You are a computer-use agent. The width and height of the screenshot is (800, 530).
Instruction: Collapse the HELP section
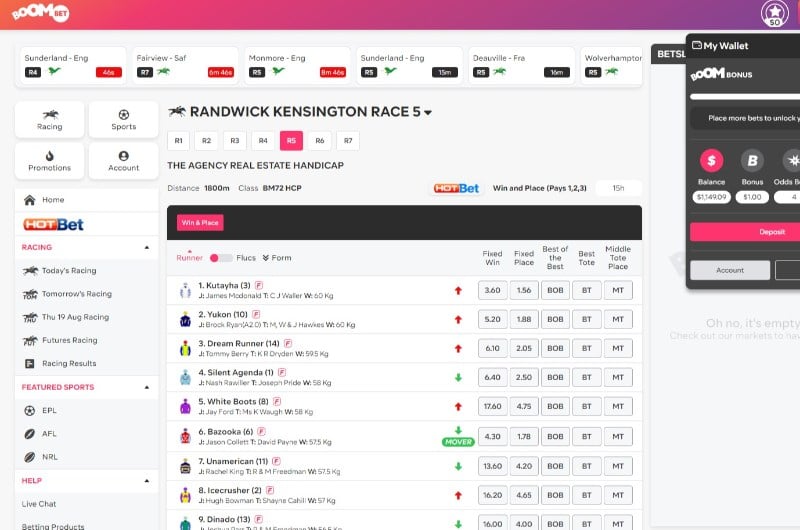click(147, 481)
